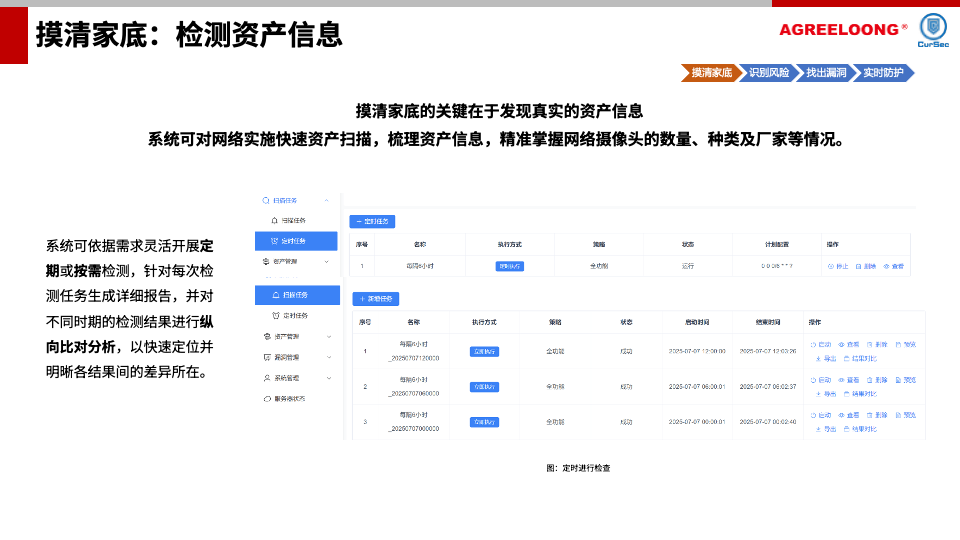Expand the 漏洞管理 chevron
Viewport: 960px width, 540px height.
pyautogui.click(x=329, y=358)
